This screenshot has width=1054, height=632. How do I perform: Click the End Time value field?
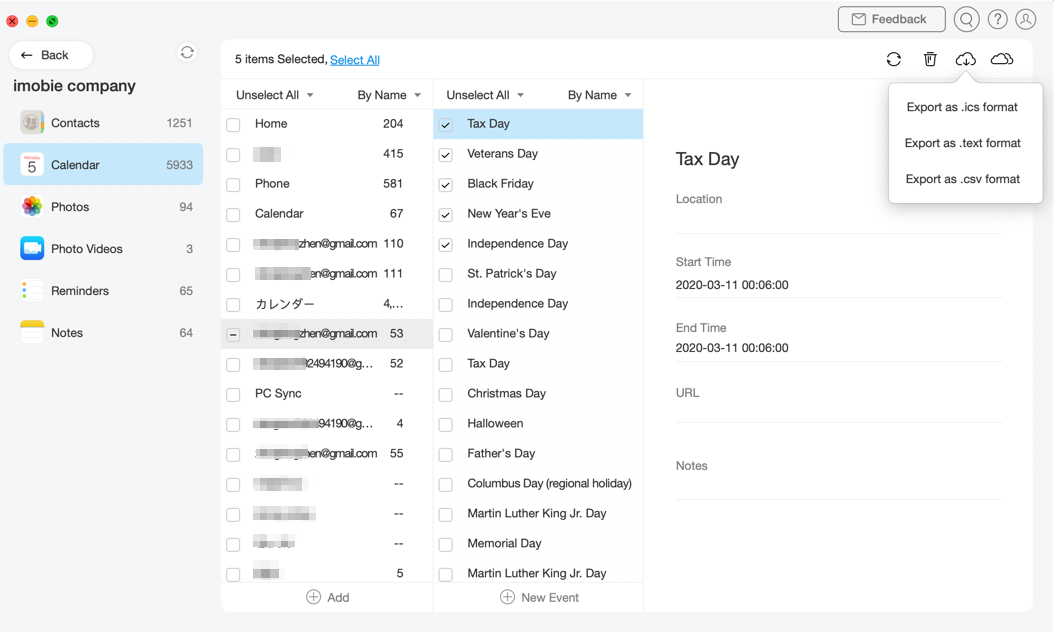[x=839, y=348]
